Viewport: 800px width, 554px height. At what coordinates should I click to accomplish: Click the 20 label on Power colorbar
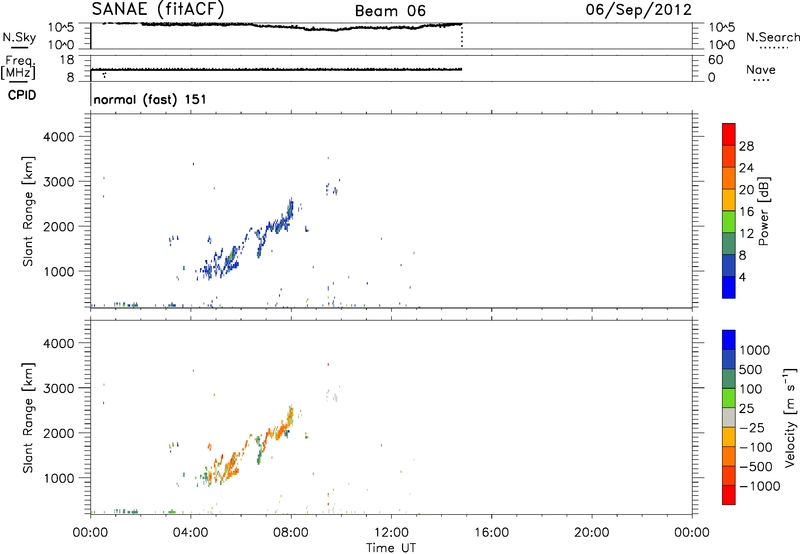point(746,190)
